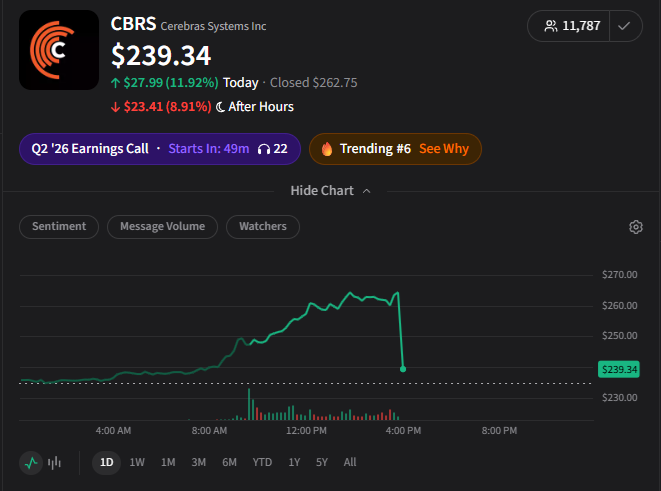This screenshot has width=661, height=491.
Task: Click the 4:00 PM time label
Action: [x=403, y=431]
